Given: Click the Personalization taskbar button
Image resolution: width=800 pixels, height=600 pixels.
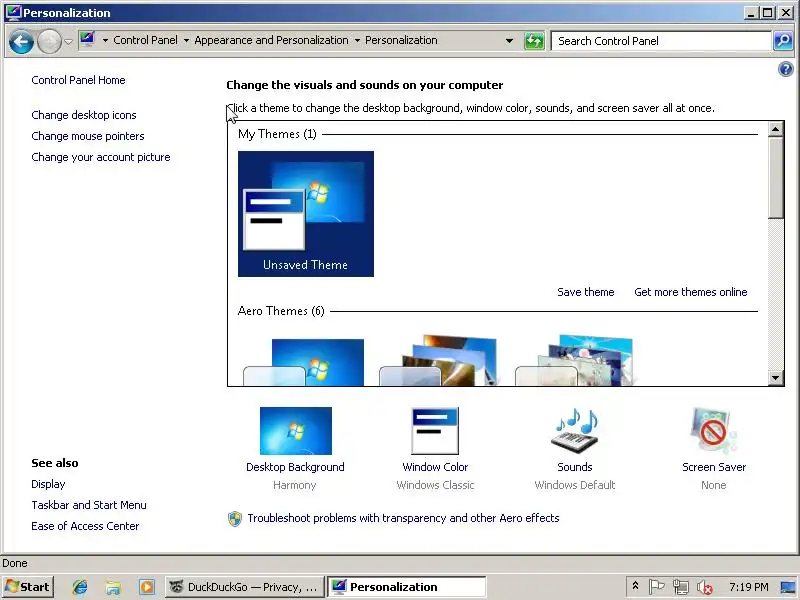Looking at the screenshot, I should [407, 587].
